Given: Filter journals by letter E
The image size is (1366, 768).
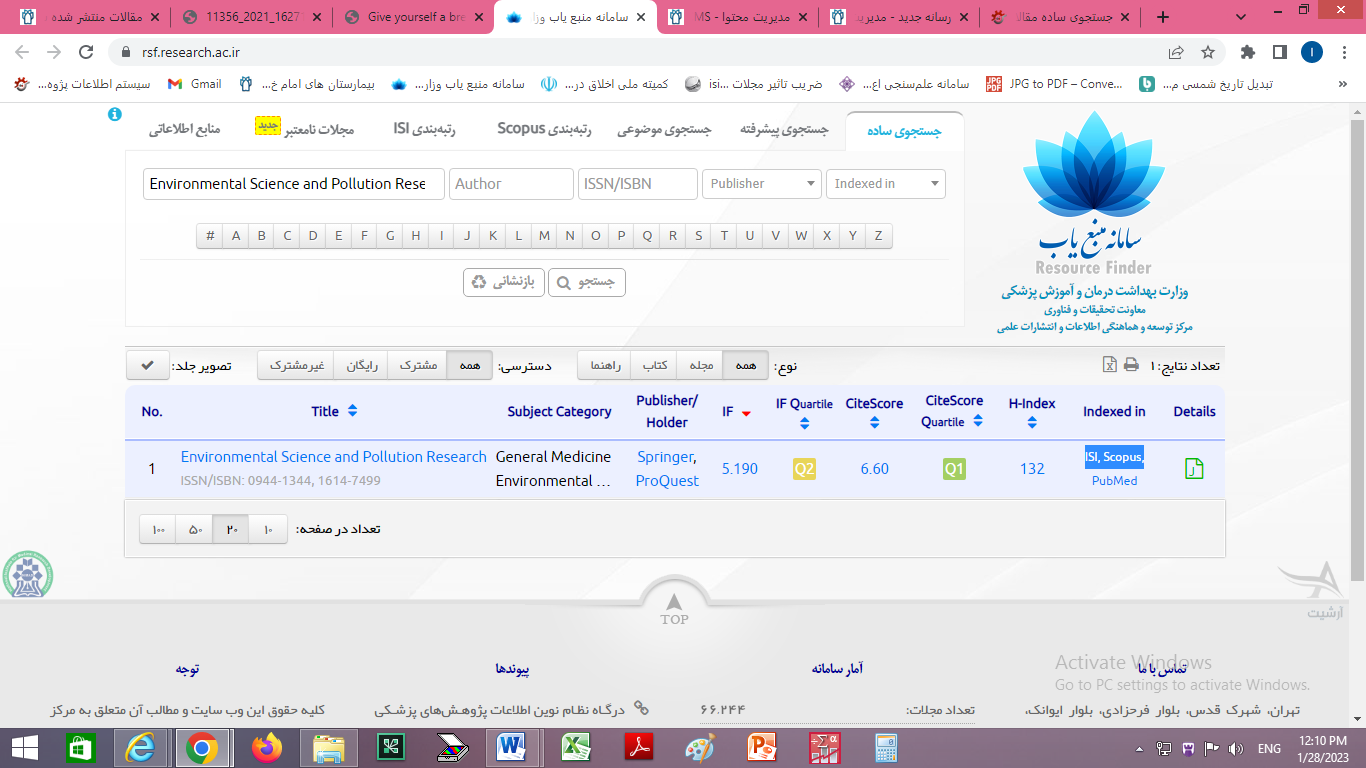Looking at the screenshot, I should [338, 236].
